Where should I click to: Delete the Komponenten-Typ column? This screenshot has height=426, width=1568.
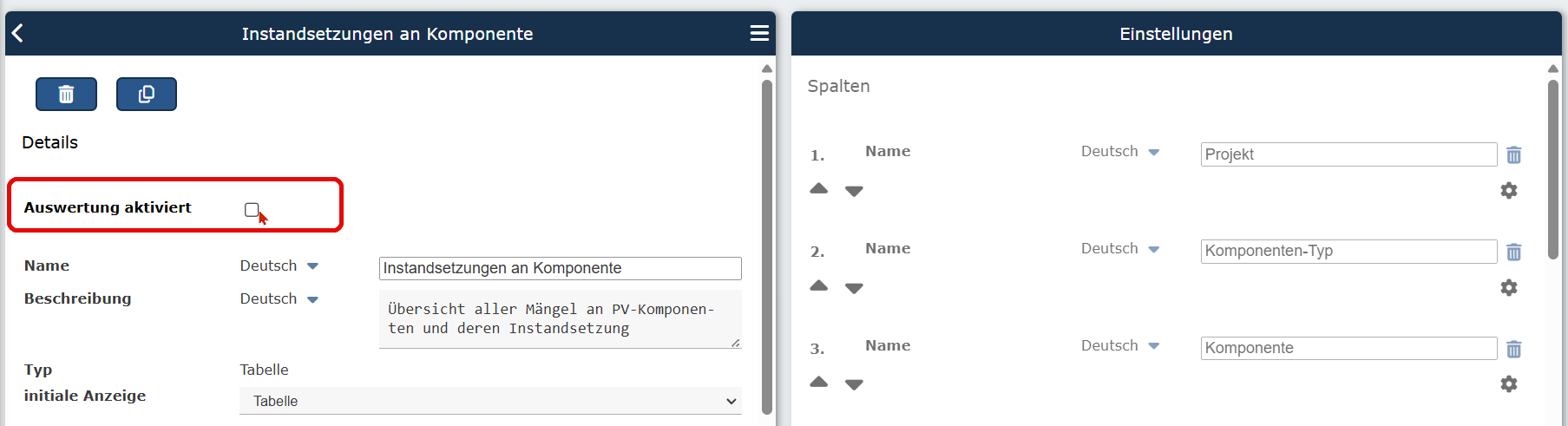1513,252
